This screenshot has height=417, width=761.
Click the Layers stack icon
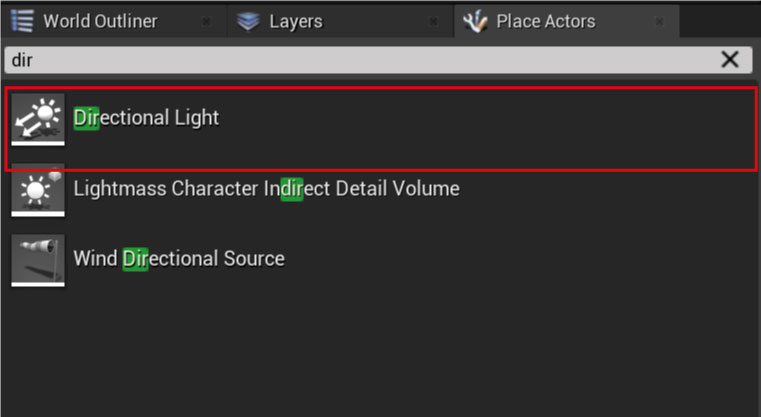pyautogui.click(x=249, y=21)
